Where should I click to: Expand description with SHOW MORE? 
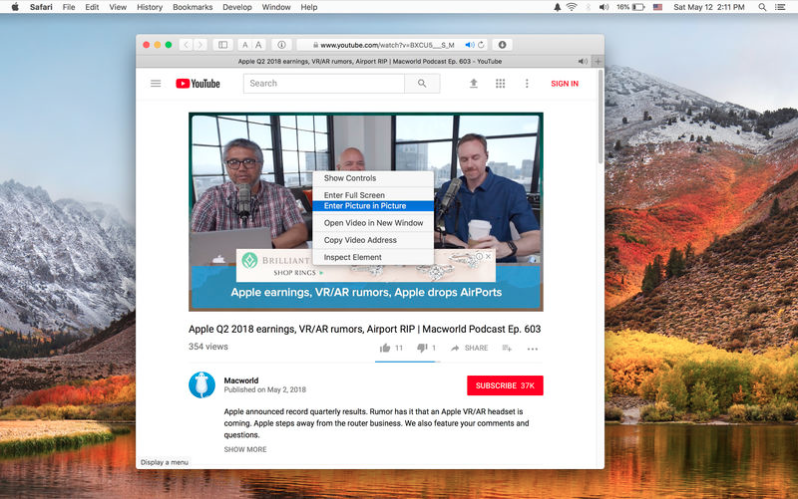pos(245,450)
